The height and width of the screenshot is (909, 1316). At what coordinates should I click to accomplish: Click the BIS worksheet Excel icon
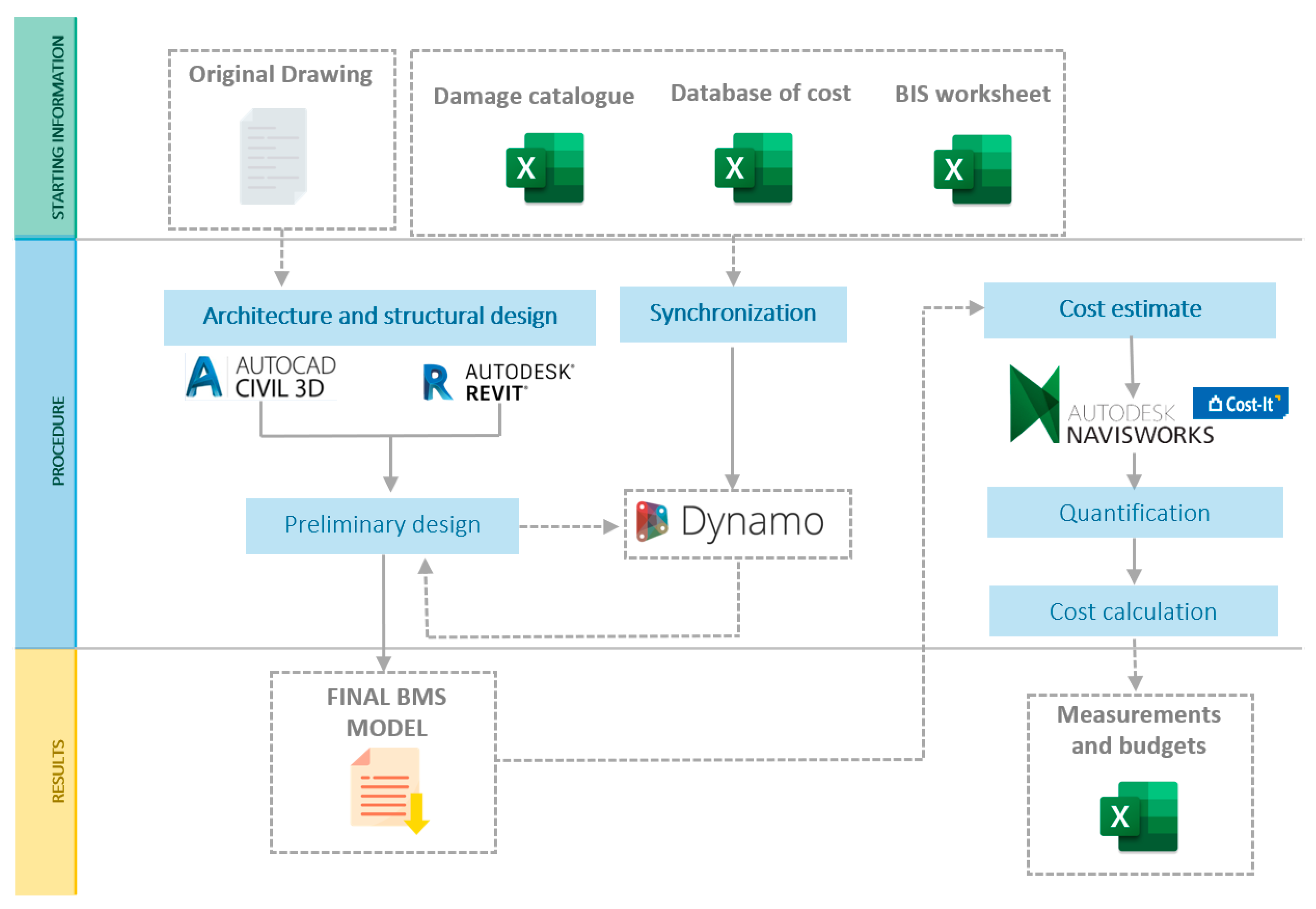coord(973,170)
